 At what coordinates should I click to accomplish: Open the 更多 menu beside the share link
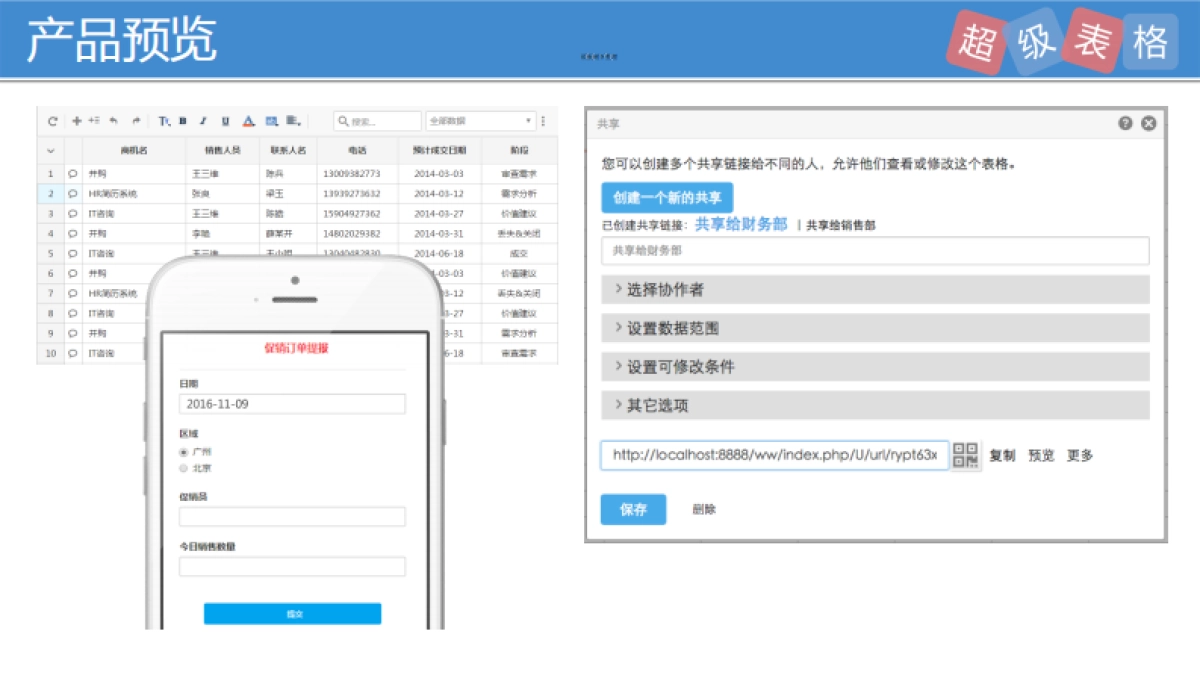tap(1079, 455)
